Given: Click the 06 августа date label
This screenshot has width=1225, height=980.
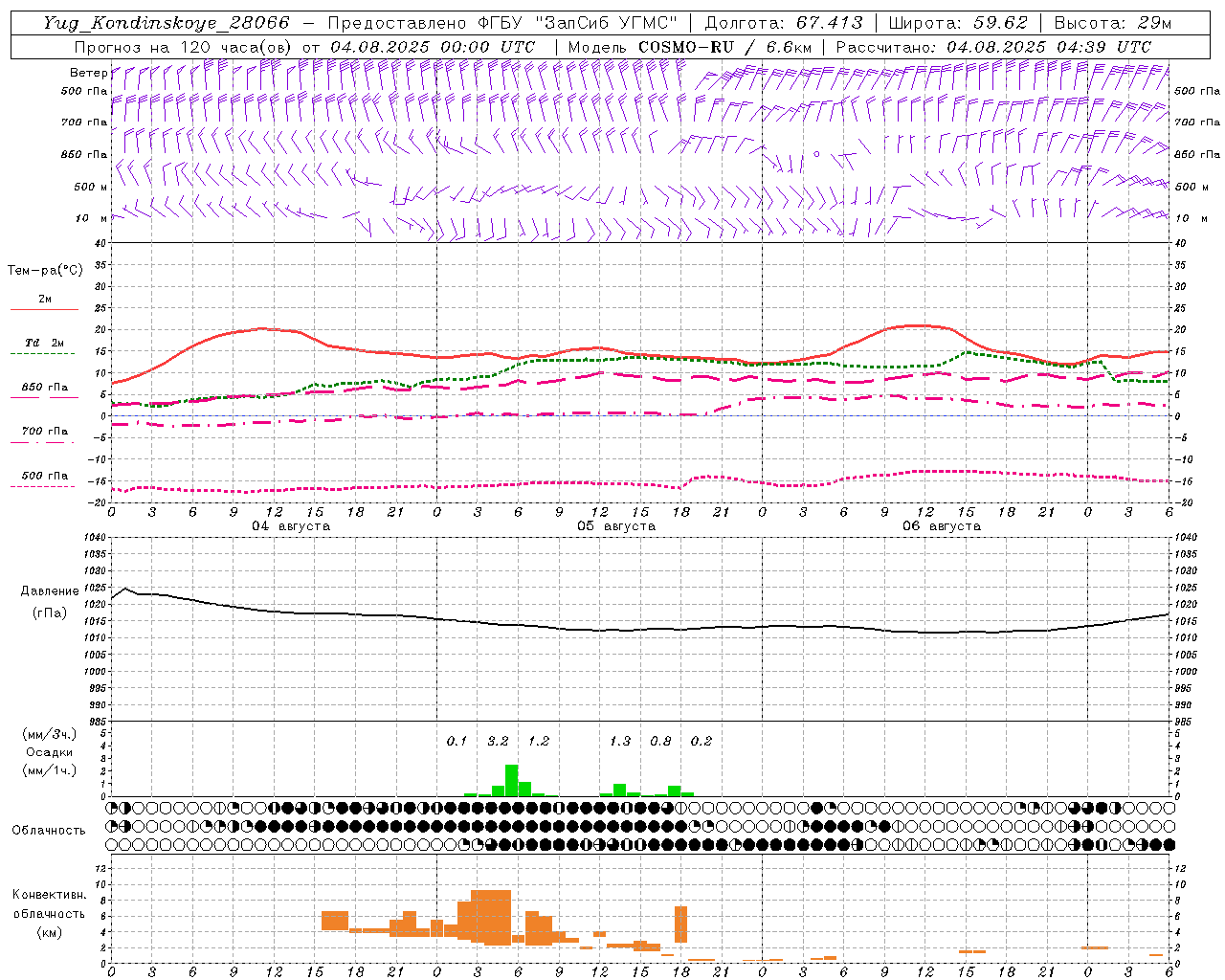Looking at the screenshot, I should coord(942,526).
